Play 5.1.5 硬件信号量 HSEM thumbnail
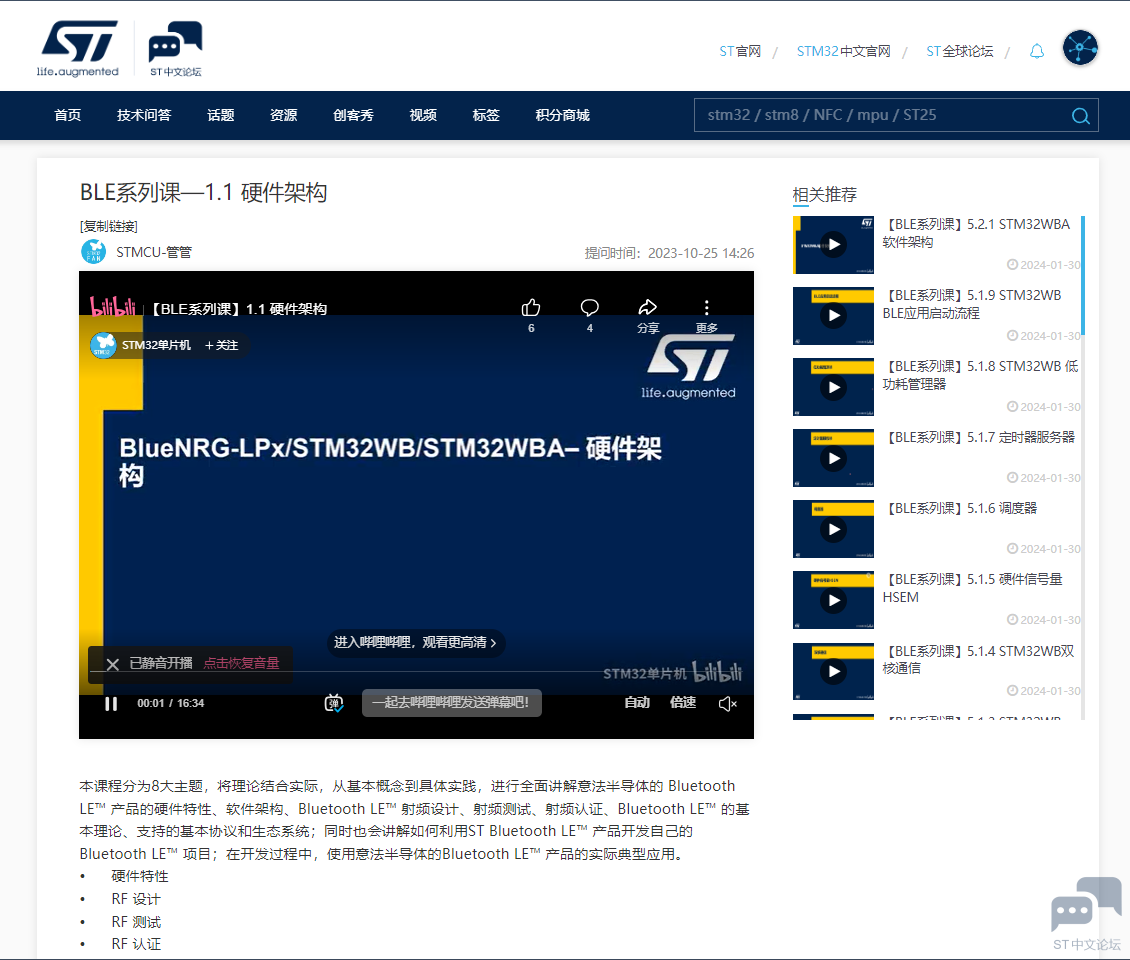1130x960 pixels. pos(833,600)
